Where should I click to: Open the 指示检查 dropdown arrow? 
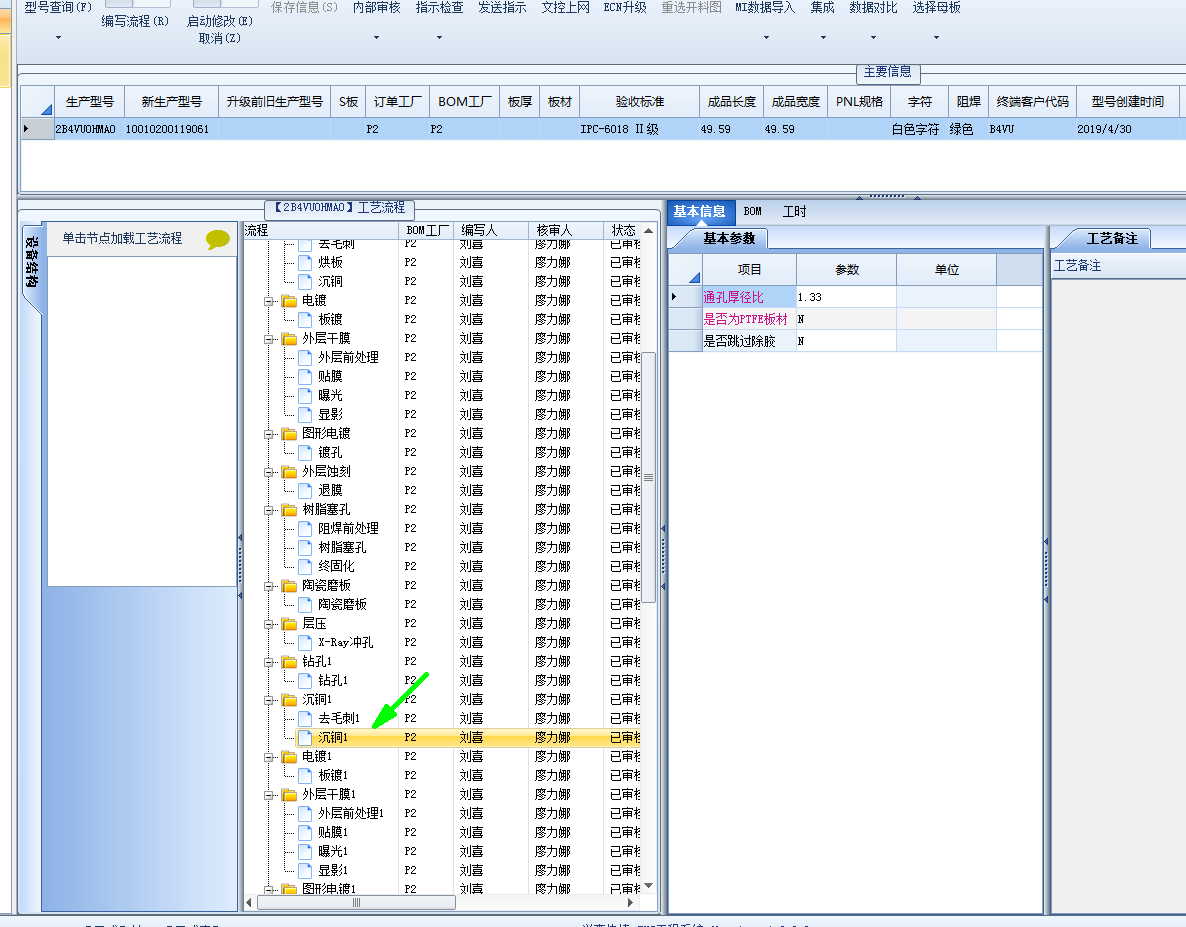tap(439, 37)
